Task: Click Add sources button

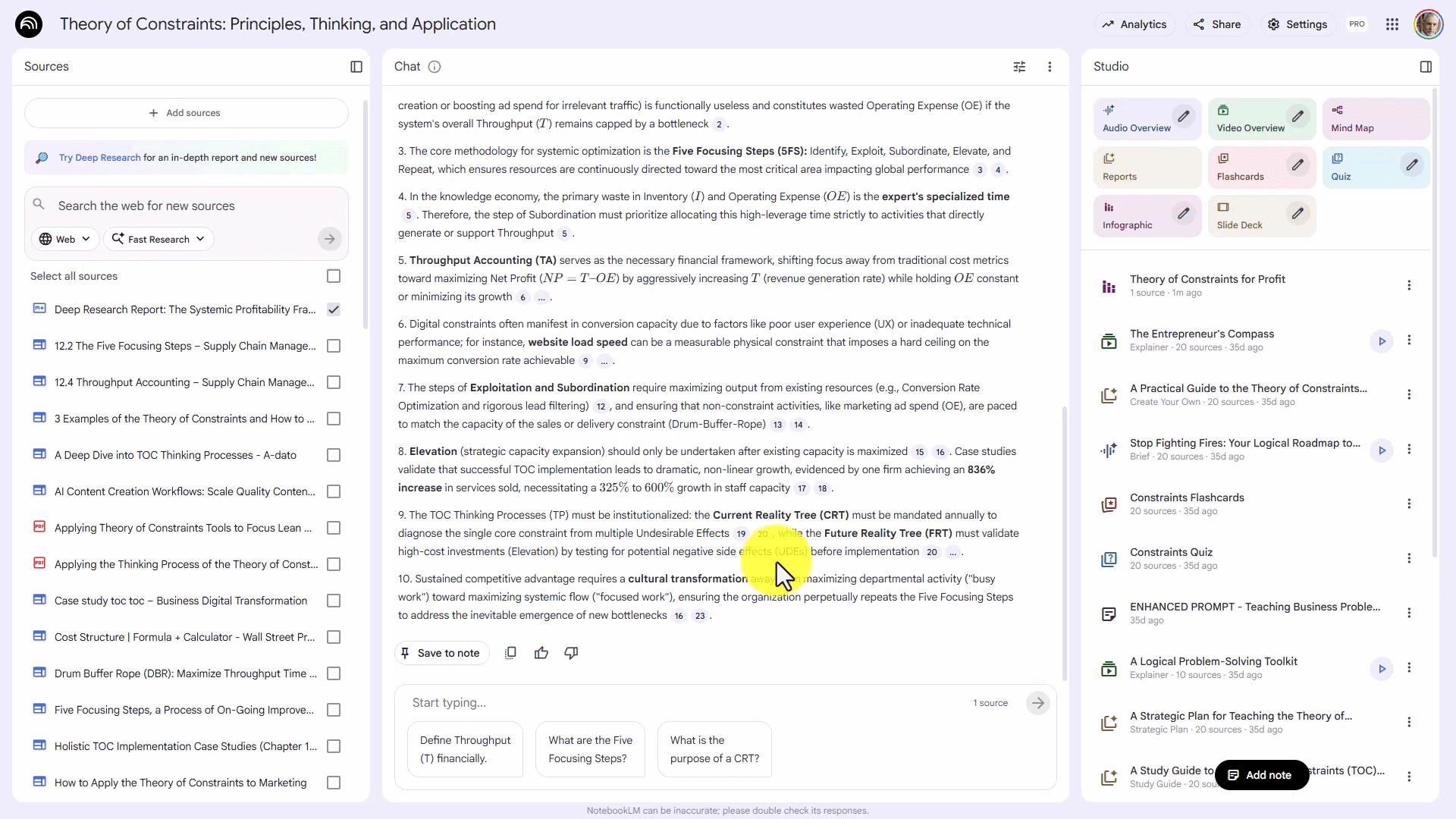Action: tap(186, 113)
